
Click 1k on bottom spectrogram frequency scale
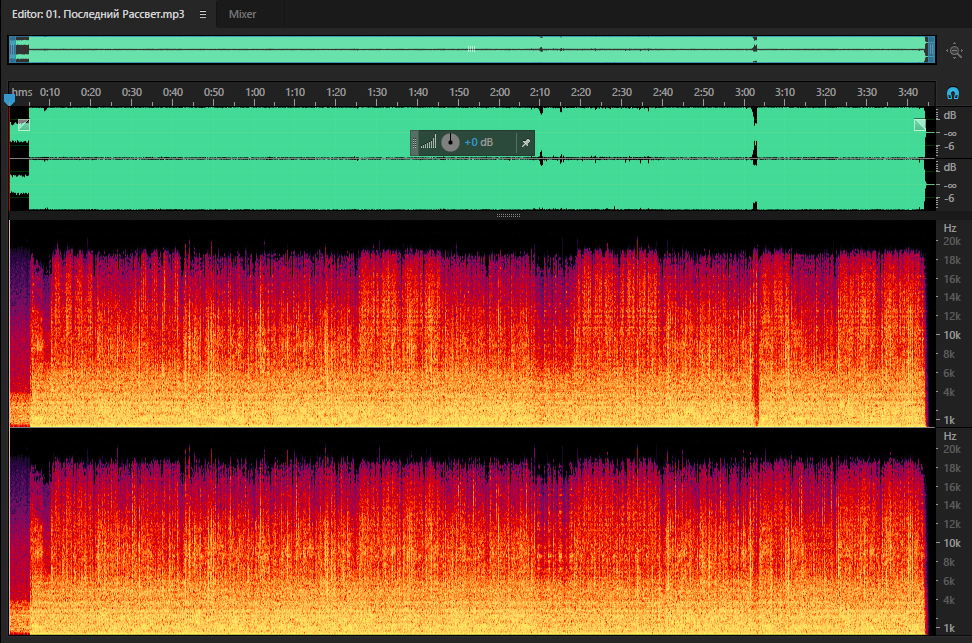949,628
